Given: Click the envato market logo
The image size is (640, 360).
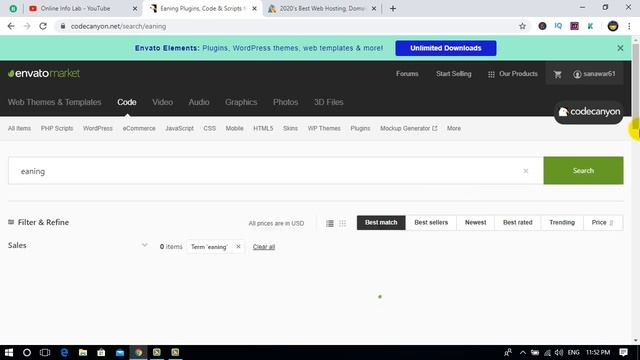Looking at the screenshot, I should 44,73.
